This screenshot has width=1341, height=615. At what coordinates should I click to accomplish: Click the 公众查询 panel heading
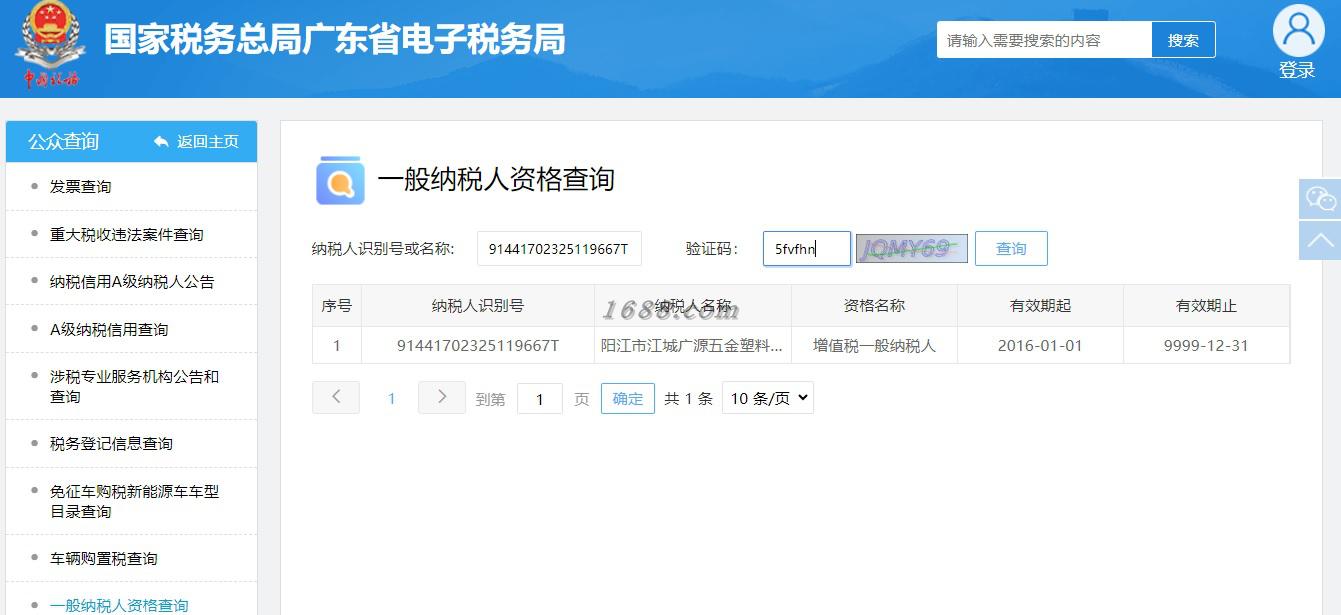coord(64,142)
